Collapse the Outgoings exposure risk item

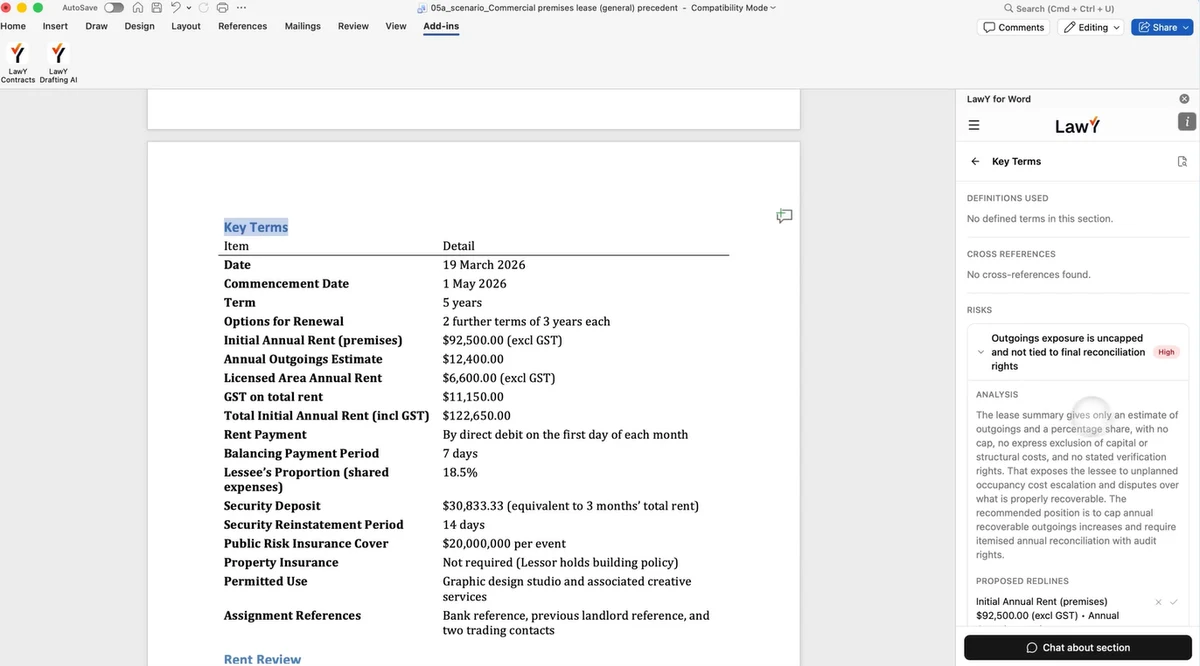pyautogui.click(x=981, y=352)
